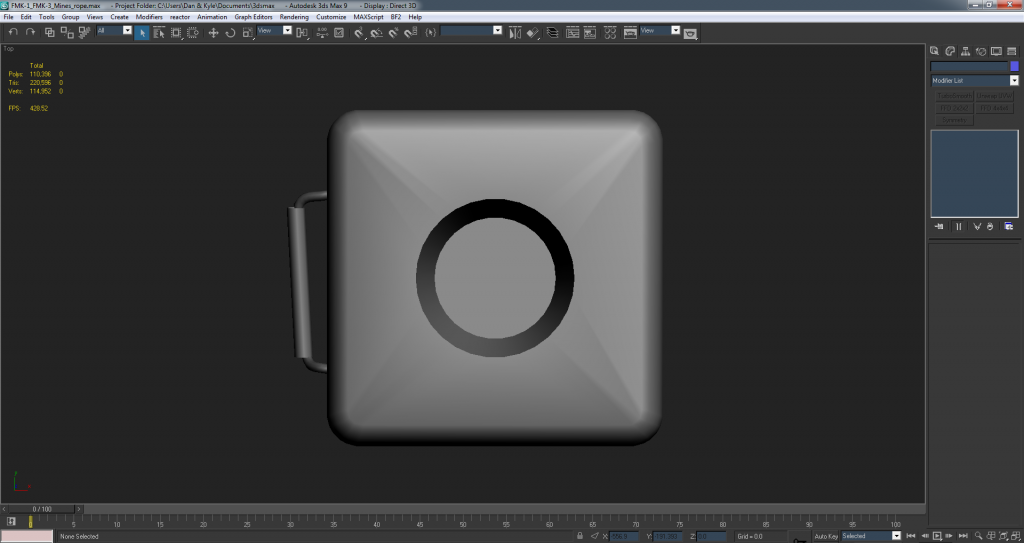Viewport: 1024px width, 543px height.
Task: Open the Display command panel tab
Action: pos(998,50)
